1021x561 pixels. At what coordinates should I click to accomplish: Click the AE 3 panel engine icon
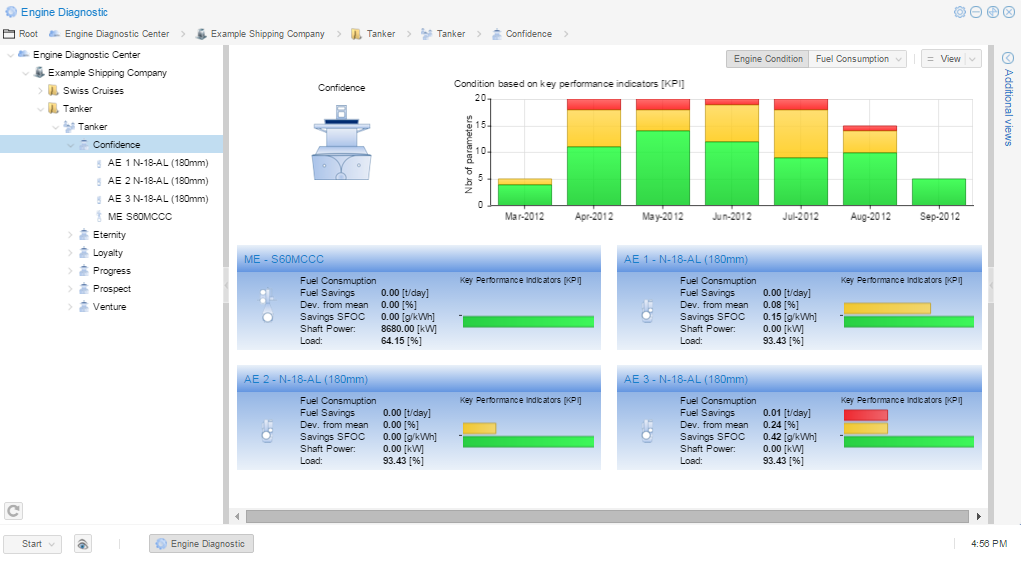tap(647, 430)
